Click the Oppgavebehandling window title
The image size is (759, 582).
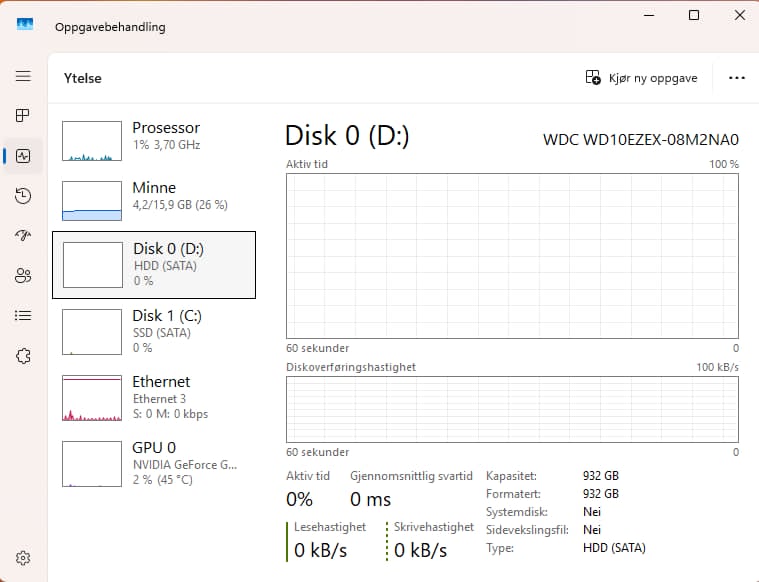[x=110, y=27]
